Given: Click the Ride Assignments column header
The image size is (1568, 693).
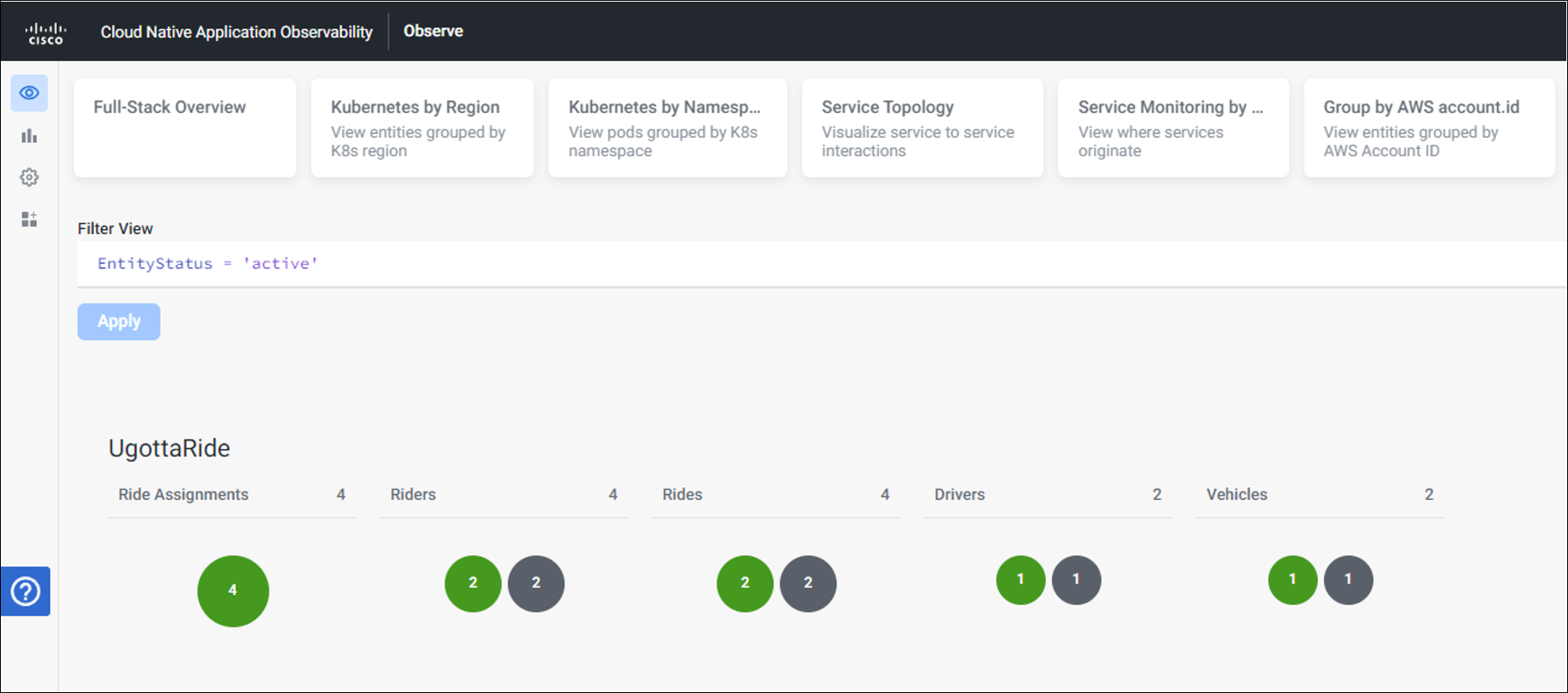Looking at the screenshot, I should tap(184, 494).
